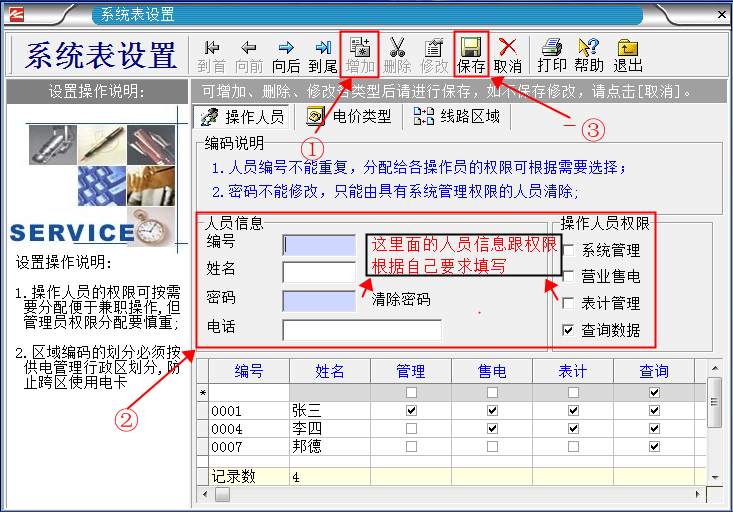Toggle 管理 checkbox in 张三 row
The width and height of the screenshot is (733, 512).
(x=410, y=411)
